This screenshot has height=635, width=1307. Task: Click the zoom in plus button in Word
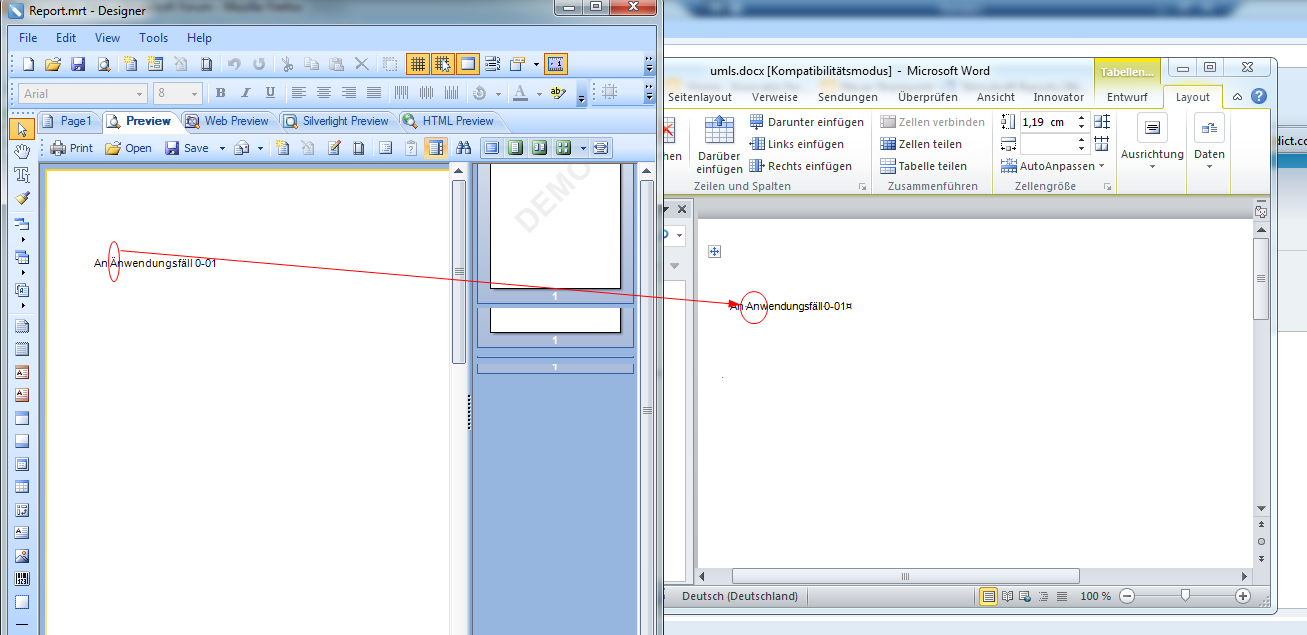coord(1243,596)
